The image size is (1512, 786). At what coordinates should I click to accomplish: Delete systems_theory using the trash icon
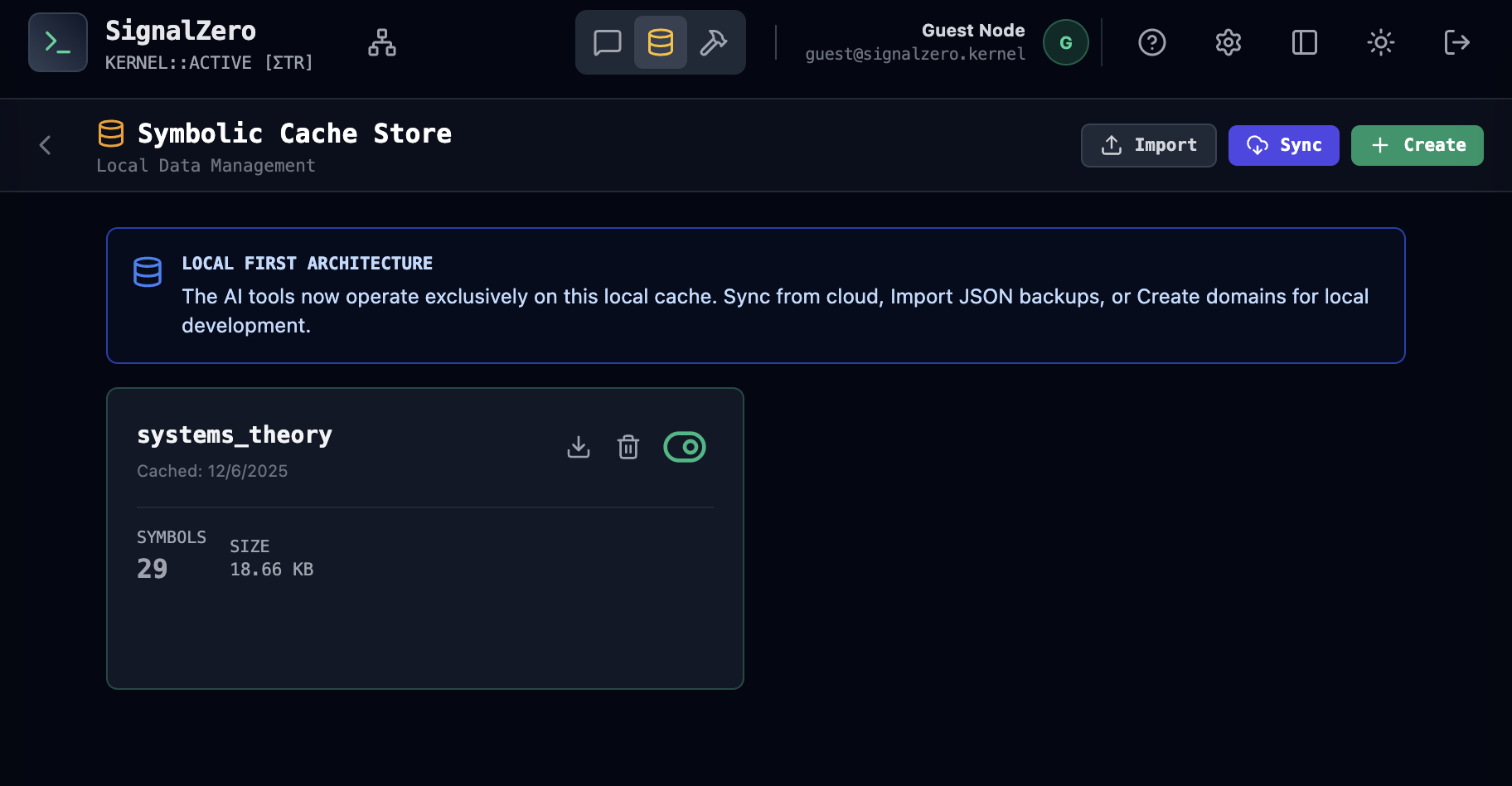click(628, 447)
